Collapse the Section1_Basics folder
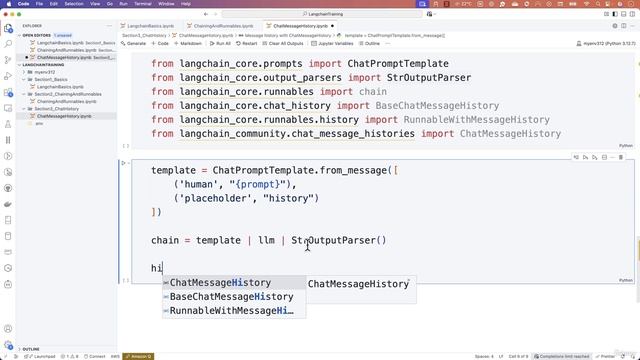640x360 pixels. [x=24, y=80]
